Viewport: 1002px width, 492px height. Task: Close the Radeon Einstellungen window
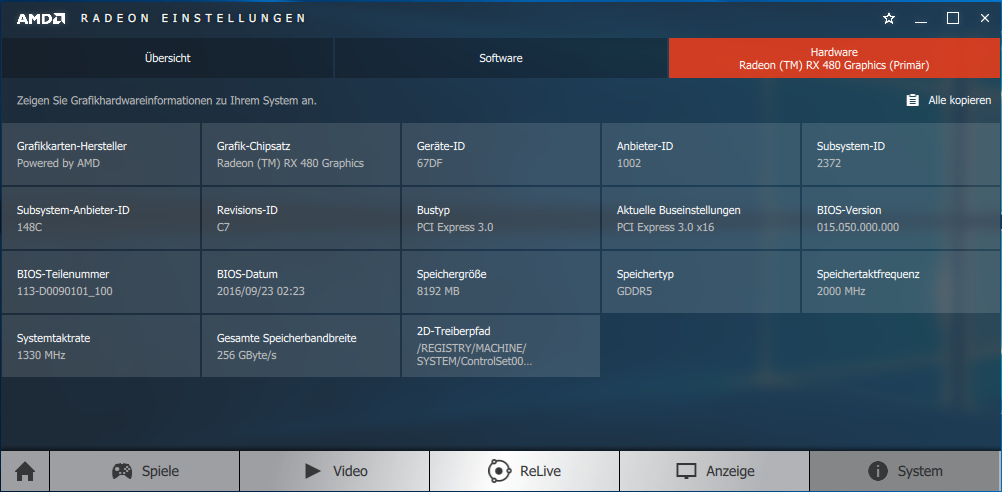click(x=985, y=19)
